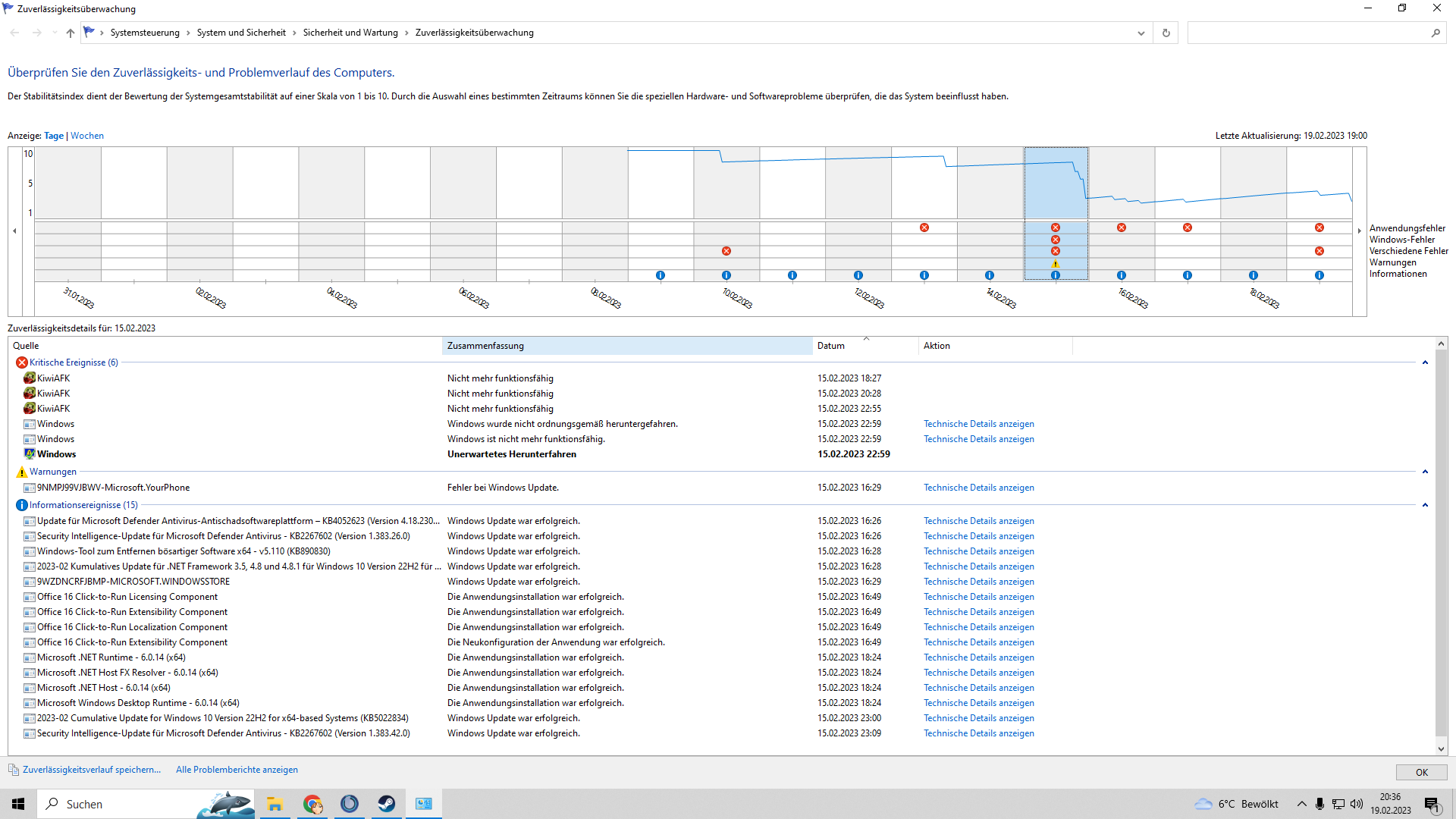Open Alle Problemberichte anzeigen link
This screenshot has height=819, width=1456.
pos(237,770)
